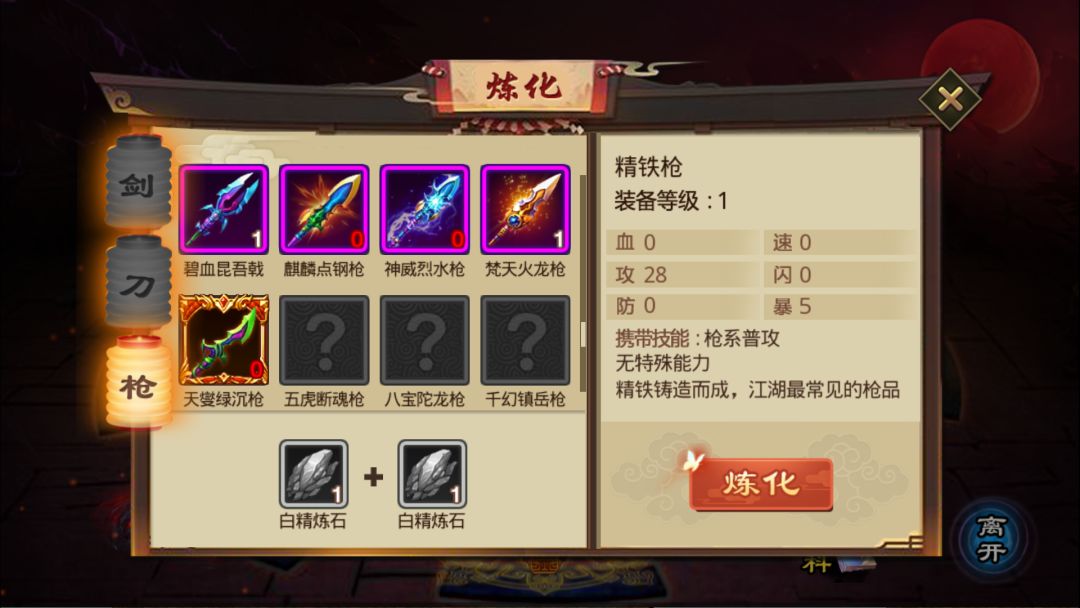Click the 携带技能 skill description text
The width and height of the screenshot is (1080, 608).
[698, 338]
